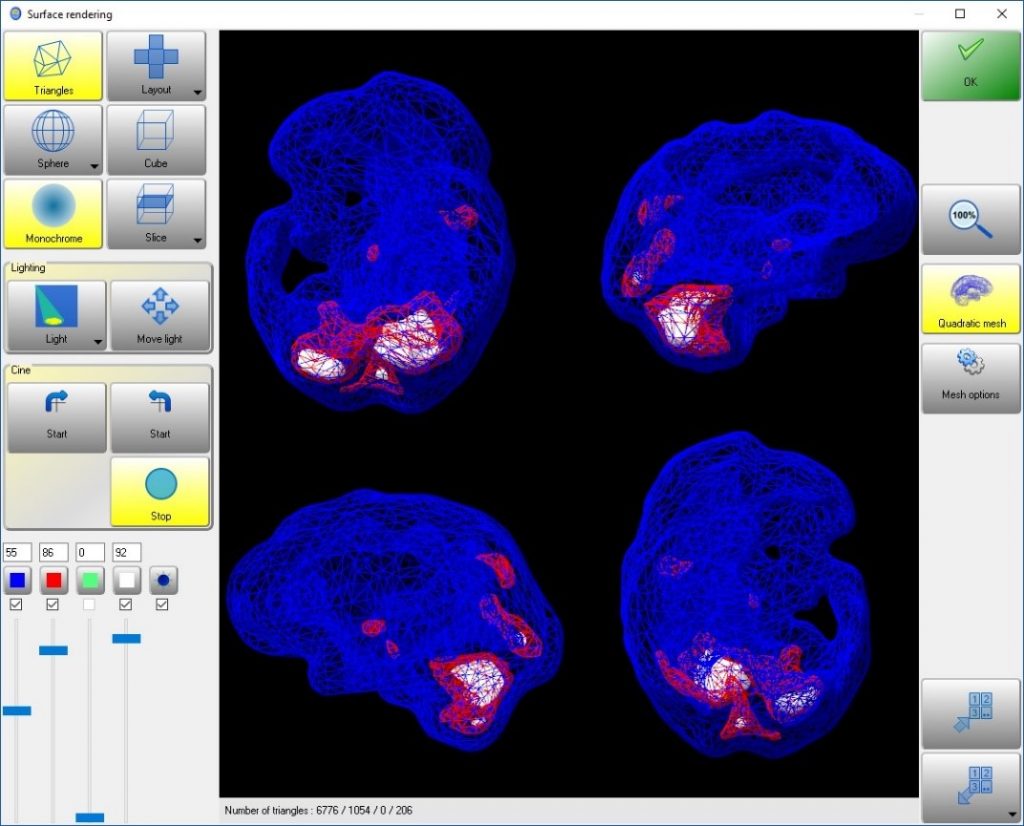This screenshot has width=1024, height=826.
Task: Reset zoom to 100% with the magnifier
Action: (x=970, y=220)
